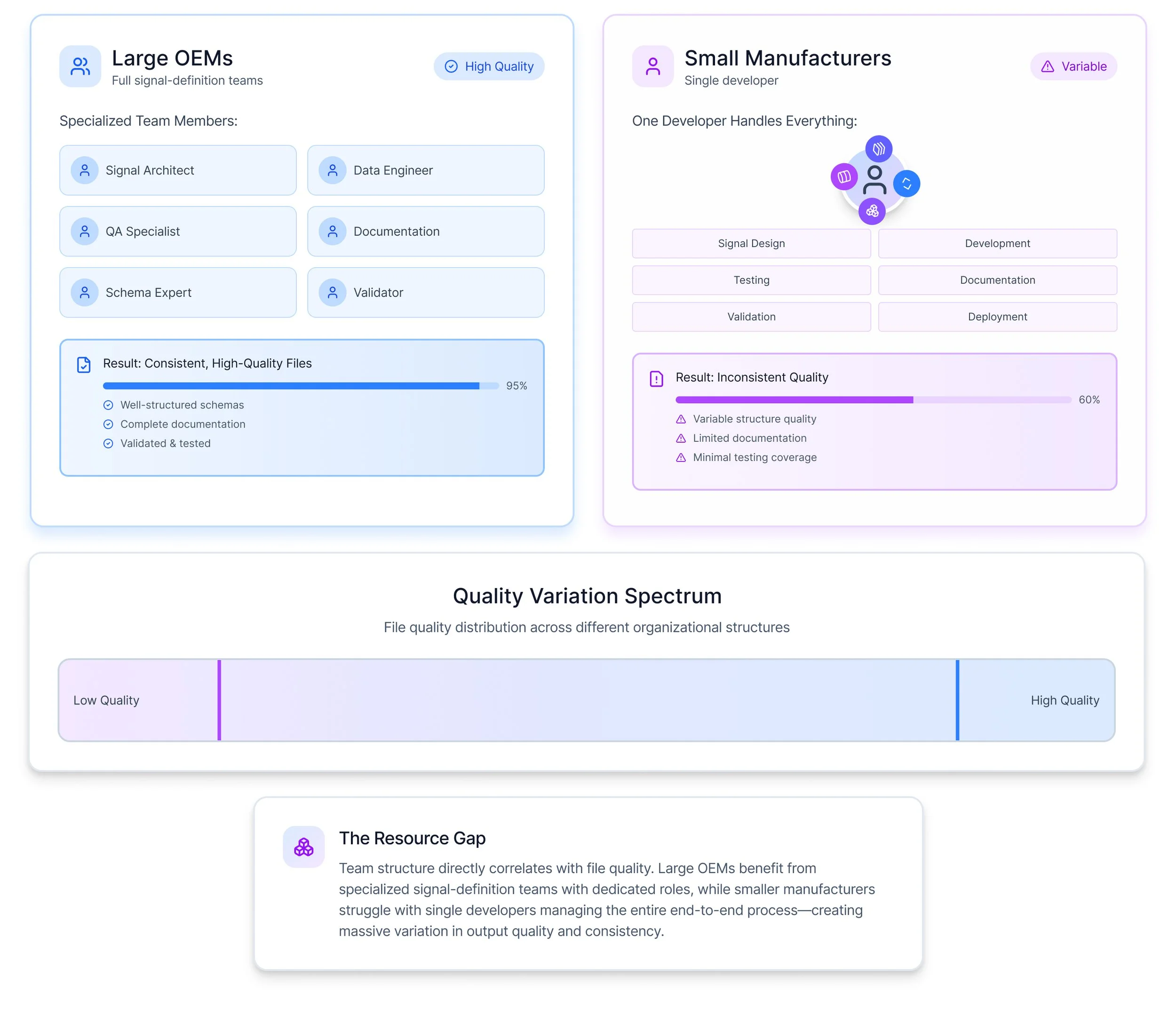The height and width of the screenshot is (1011, 1176).
Task: Click the purple icon left of developer
Action: coord(844,176)
